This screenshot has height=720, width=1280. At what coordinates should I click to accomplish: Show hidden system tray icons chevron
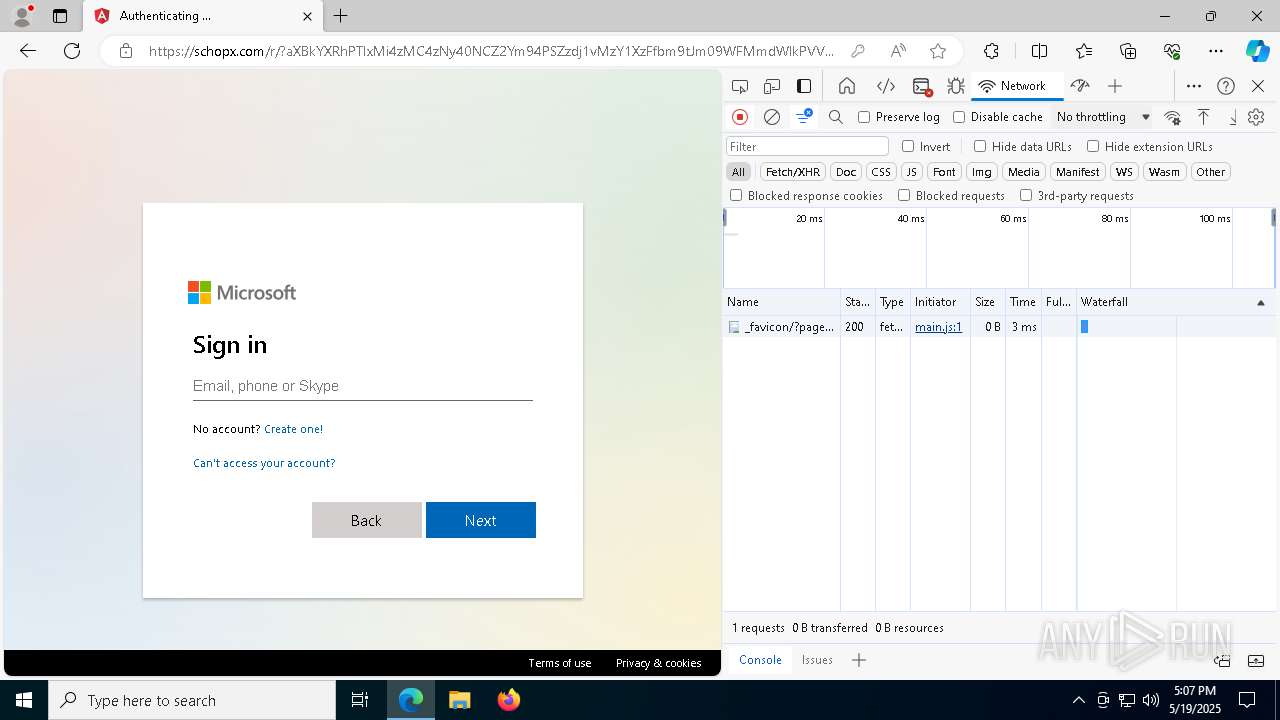[1078, 700]
